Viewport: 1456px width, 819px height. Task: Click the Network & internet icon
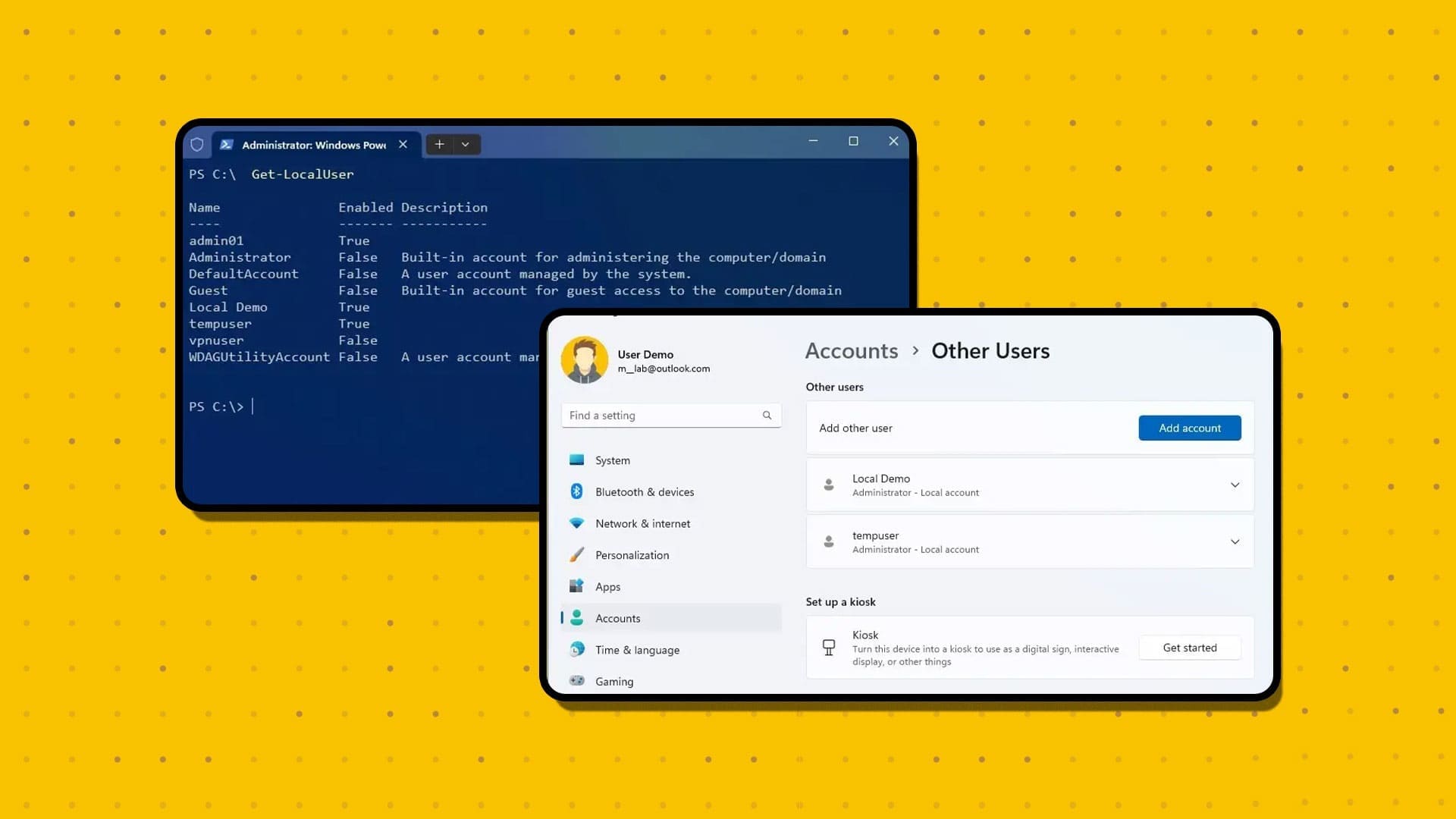(x=576, y=523)
